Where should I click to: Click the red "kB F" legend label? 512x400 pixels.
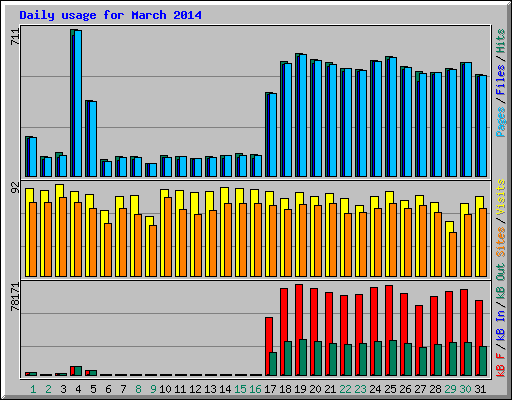click(501, 364)
